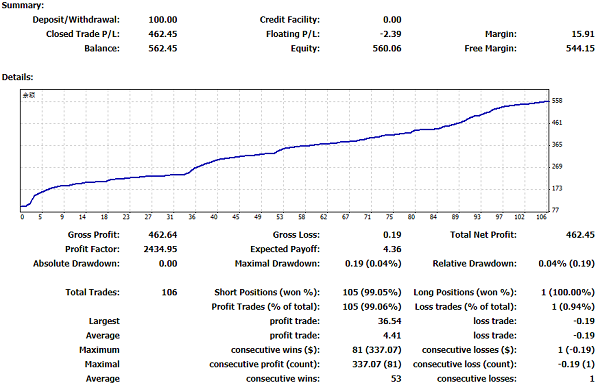Click the 558 label on chart axis
Image resolution: width=600 pixels, height=383 pixels.
click(557, 101)
